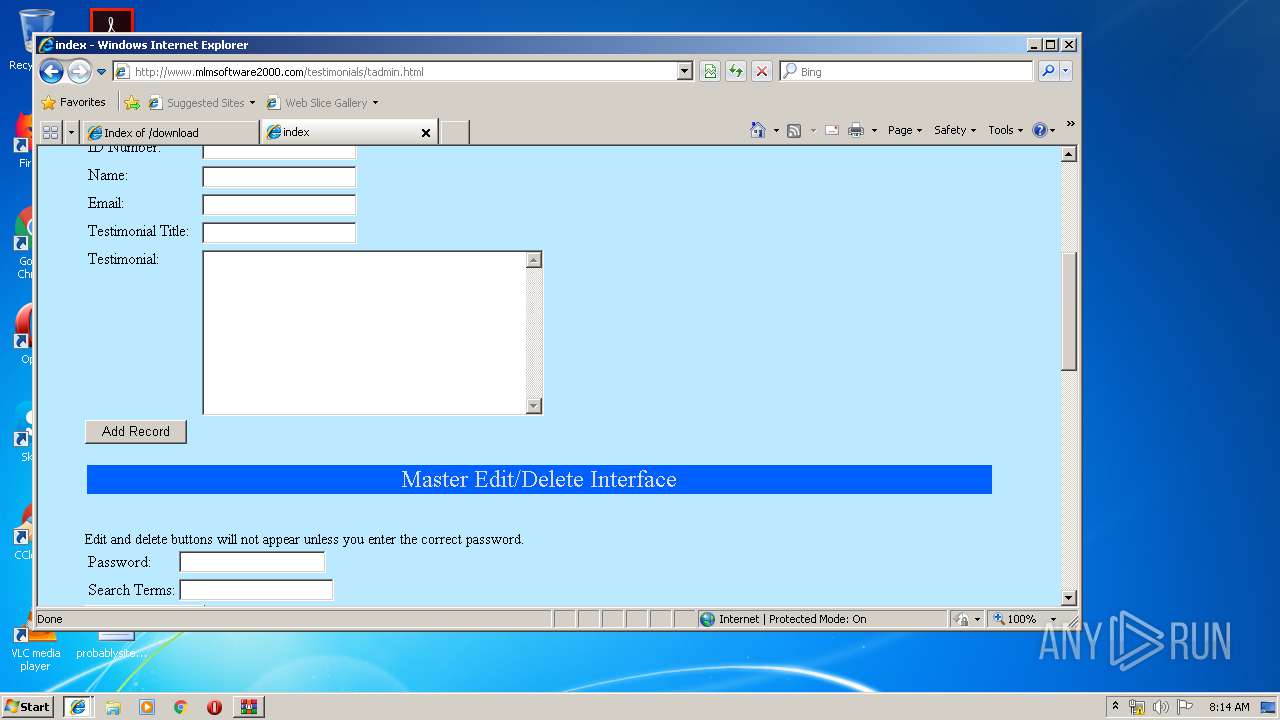
Task: Click Internet Explorer taskbar icon
Action: 78,707
